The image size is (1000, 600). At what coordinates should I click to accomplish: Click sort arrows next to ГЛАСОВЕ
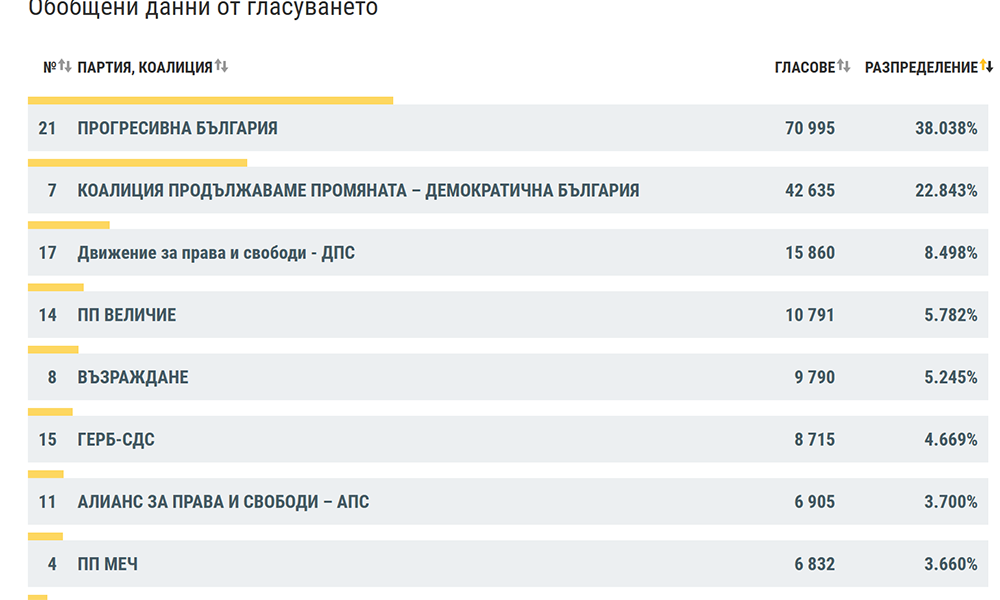[844, 66]
